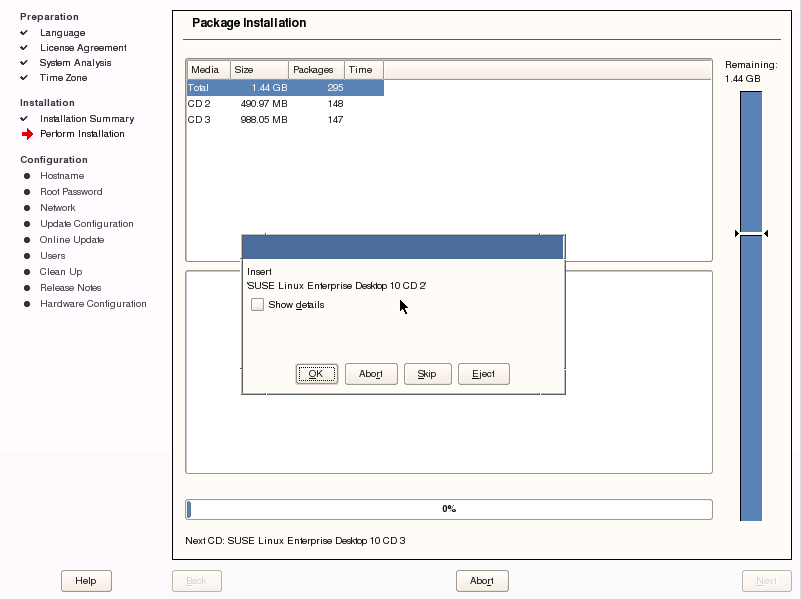801x599 pixels.
Task: Click the 295 total packages cell
Action: (335, 88)
